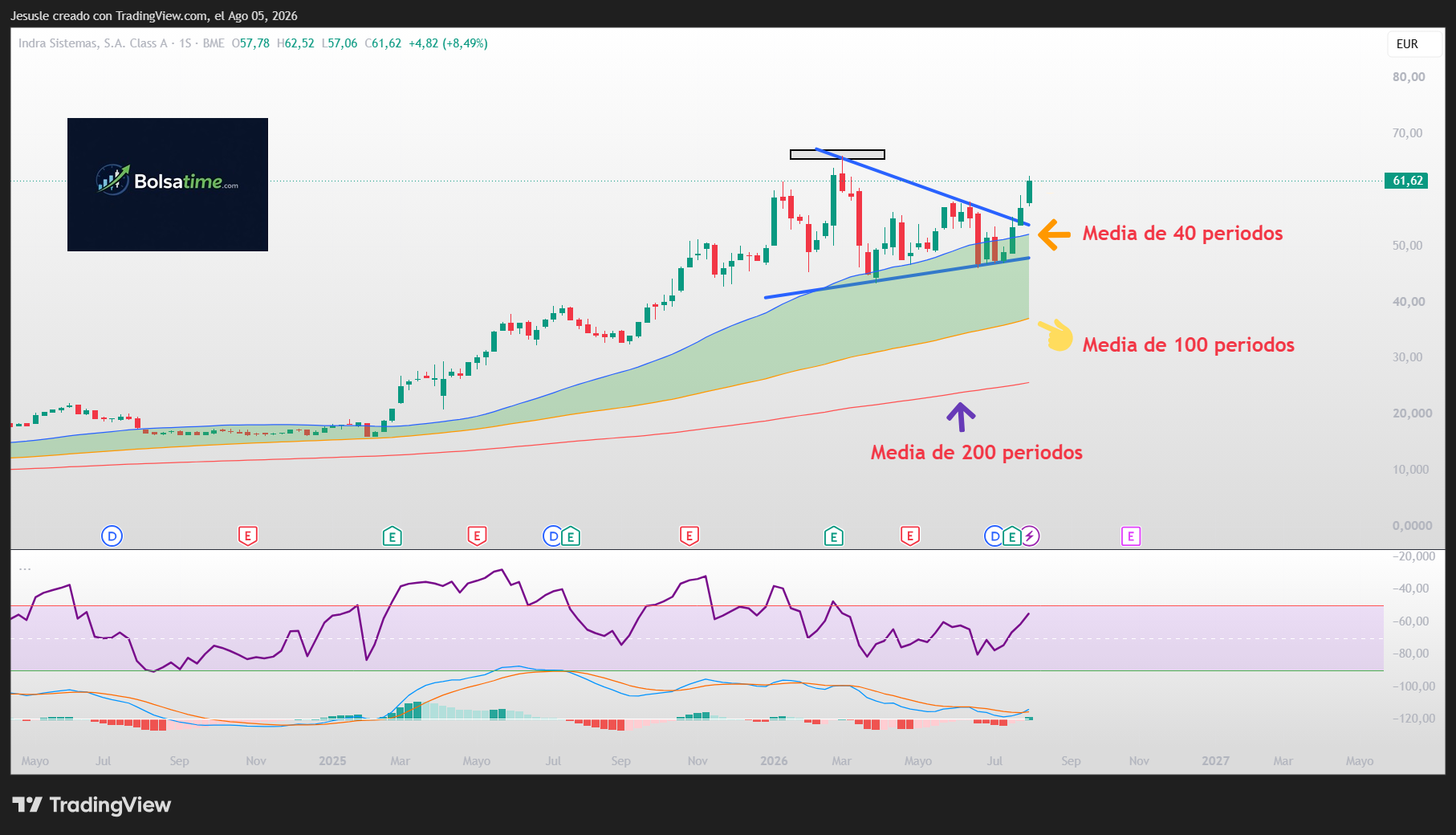The width and height of the screenshot is (1456, 835).
Task: Select the close value C61,62
Action: [x=383, y=43]
